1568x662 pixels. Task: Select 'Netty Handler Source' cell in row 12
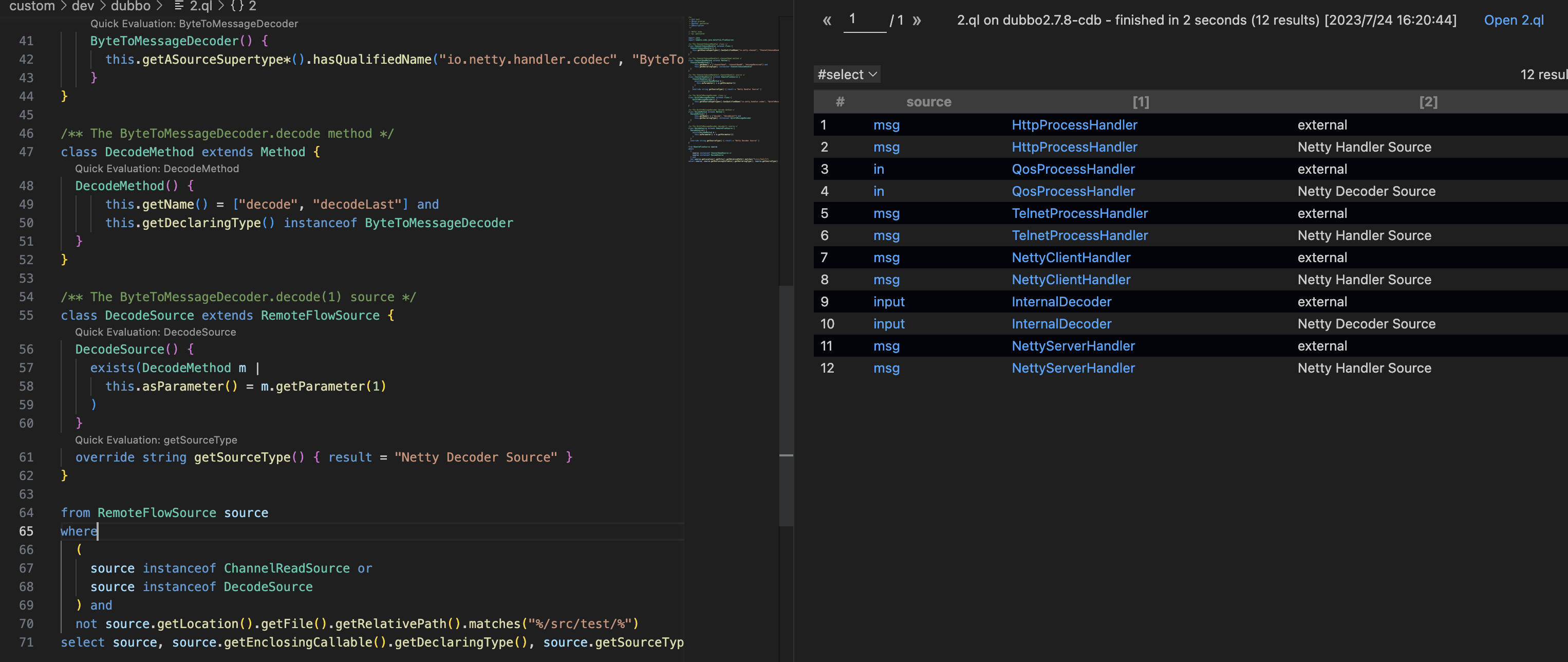tap(1364, 368)
